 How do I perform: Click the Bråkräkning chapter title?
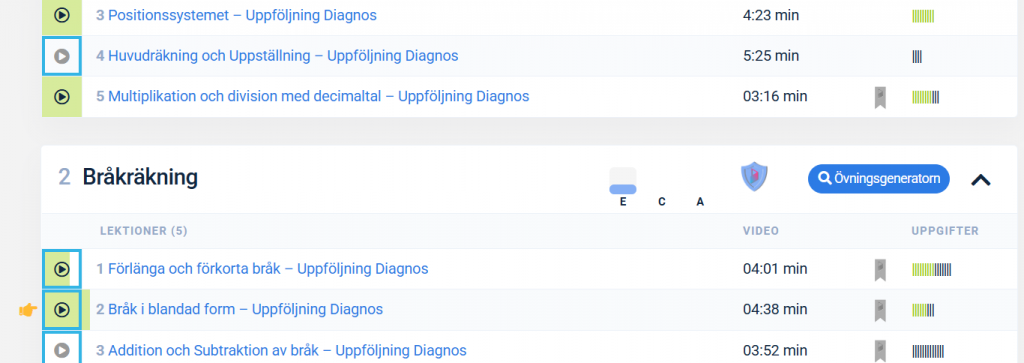point(140,177)
